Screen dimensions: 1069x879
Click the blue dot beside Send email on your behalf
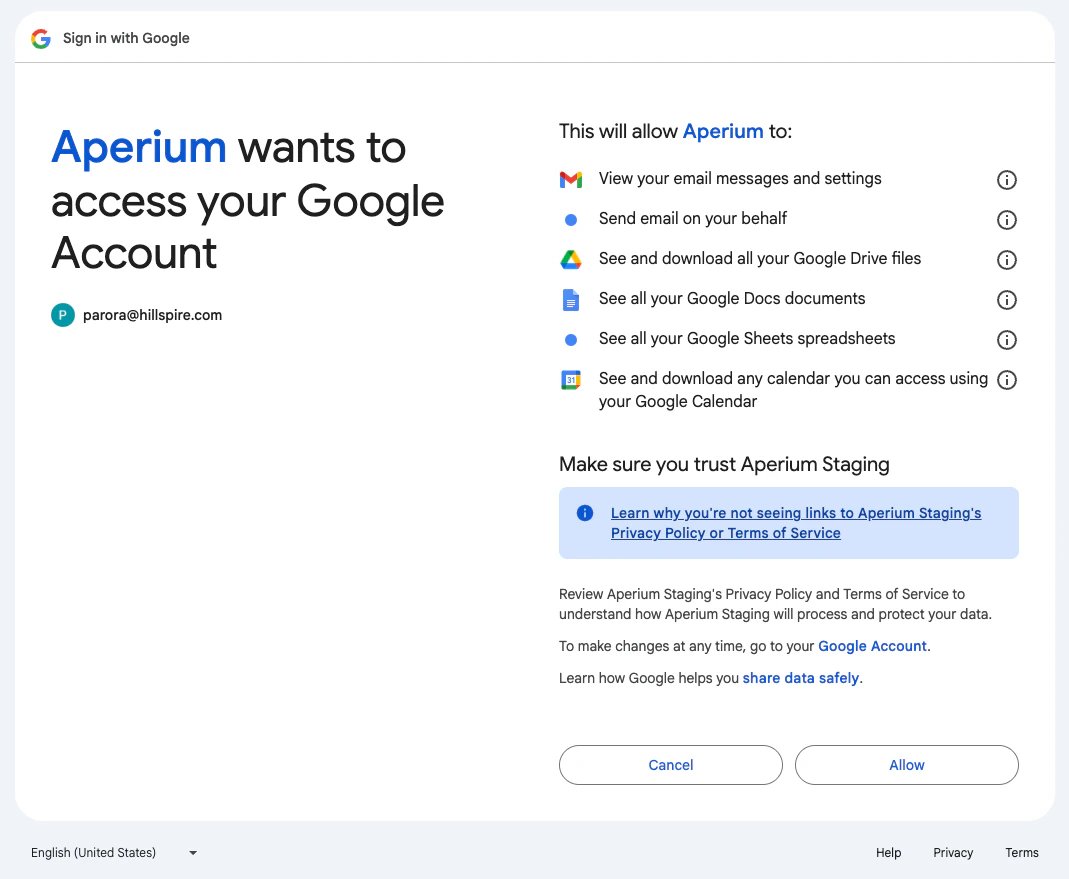pyautogui.click(x=571, y=220)
